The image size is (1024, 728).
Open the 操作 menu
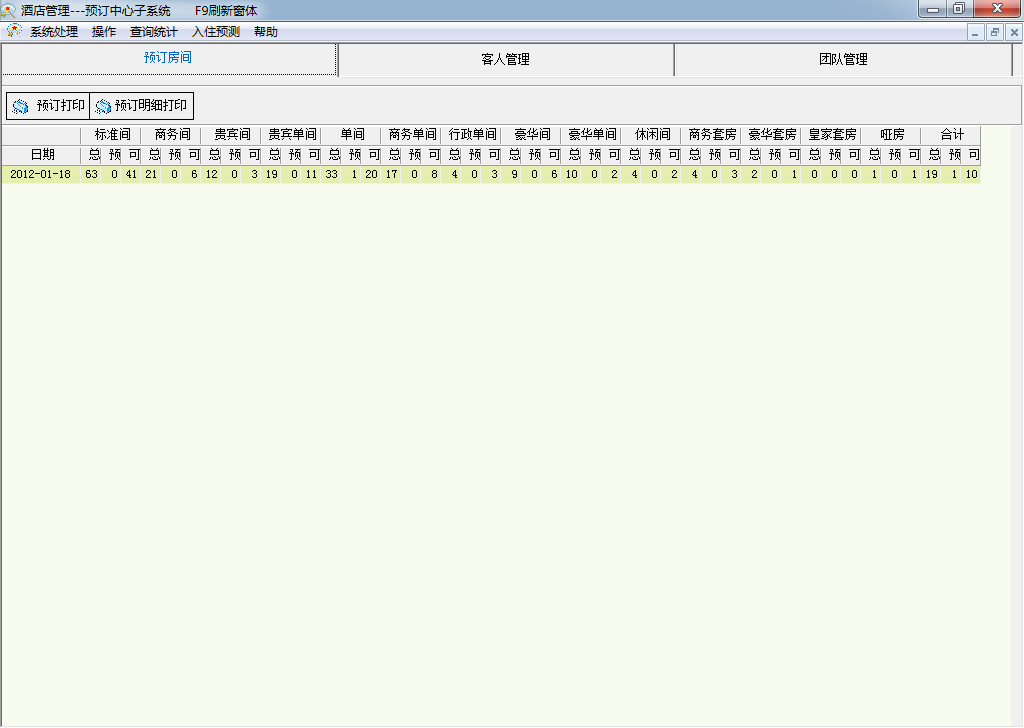(104, 32)
